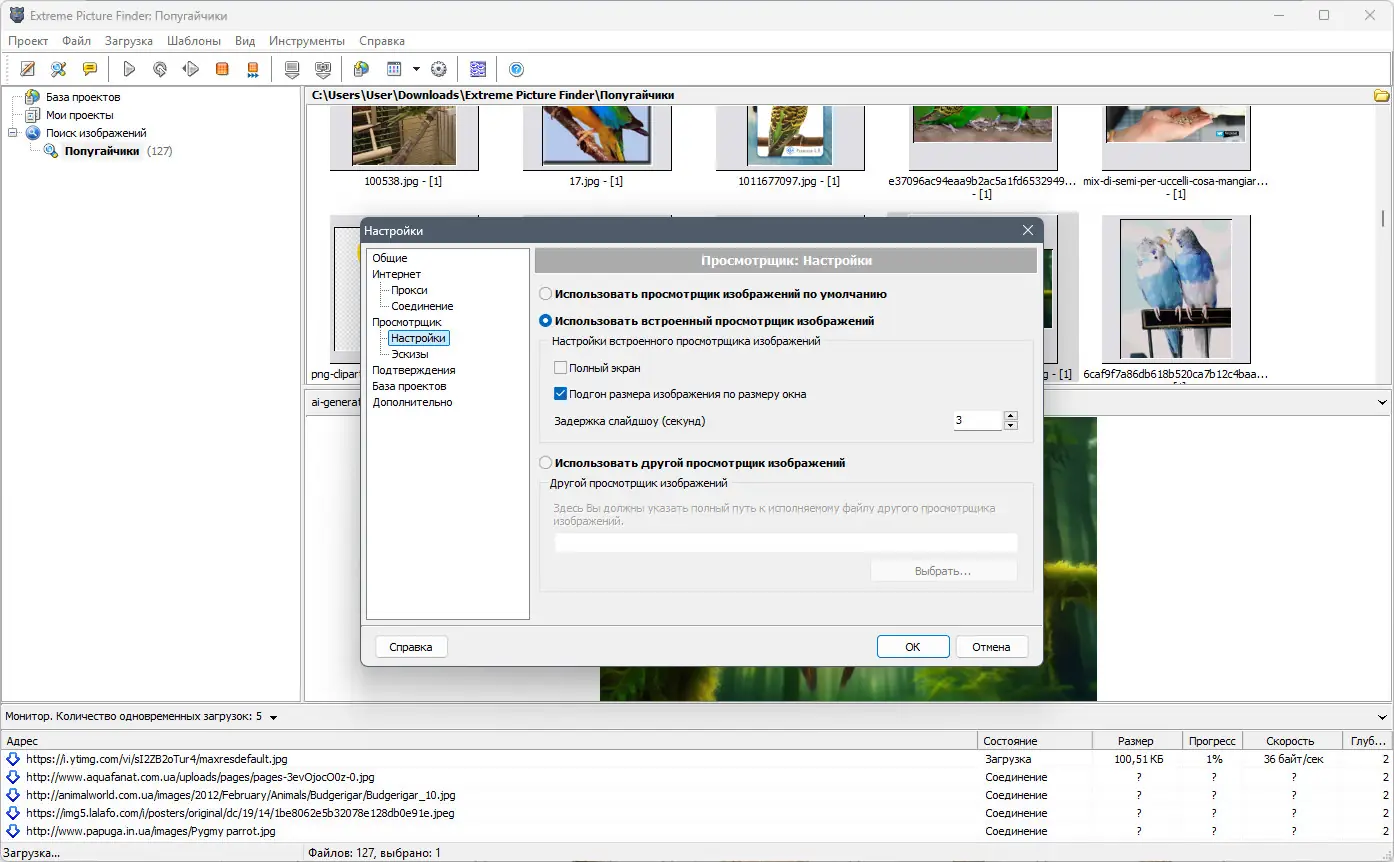Click the 'Отмена' button
Viewport: 1394px width, 862px height.
[991, 647]
